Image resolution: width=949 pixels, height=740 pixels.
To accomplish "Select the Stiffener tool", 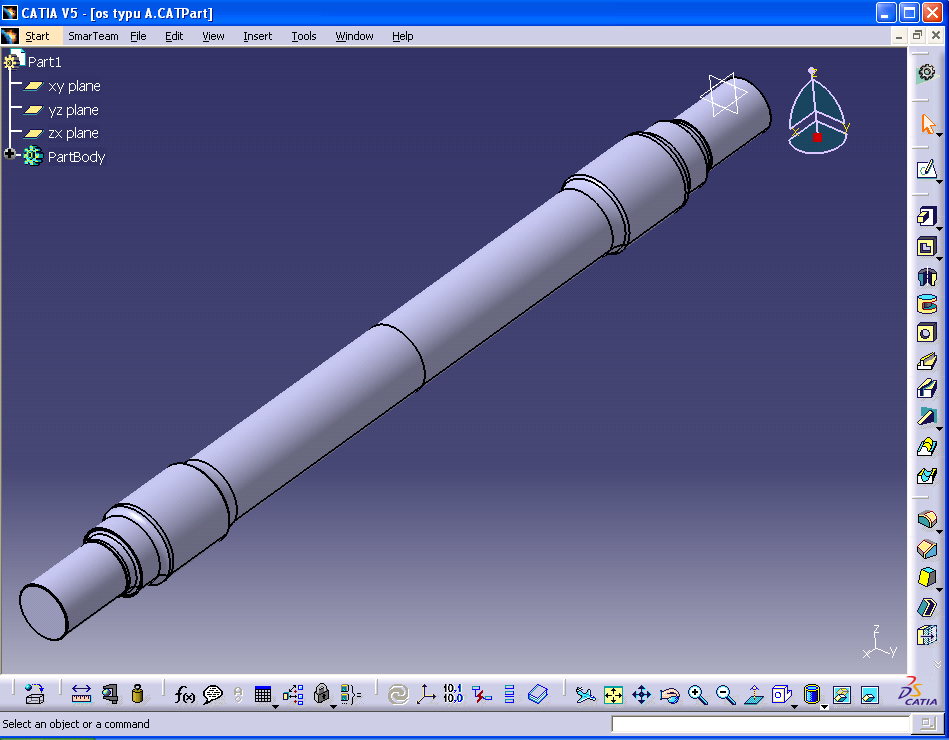I will click(927, 416).
